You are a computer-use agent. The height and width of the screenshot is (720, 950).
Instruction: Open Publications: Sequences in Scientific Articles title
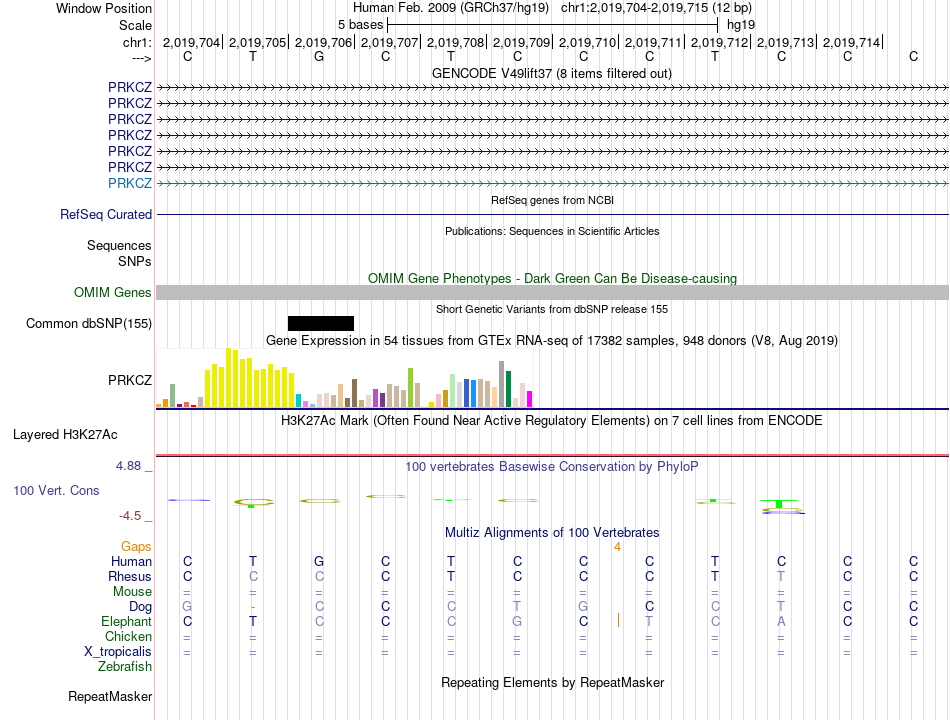tap(552, 231)
